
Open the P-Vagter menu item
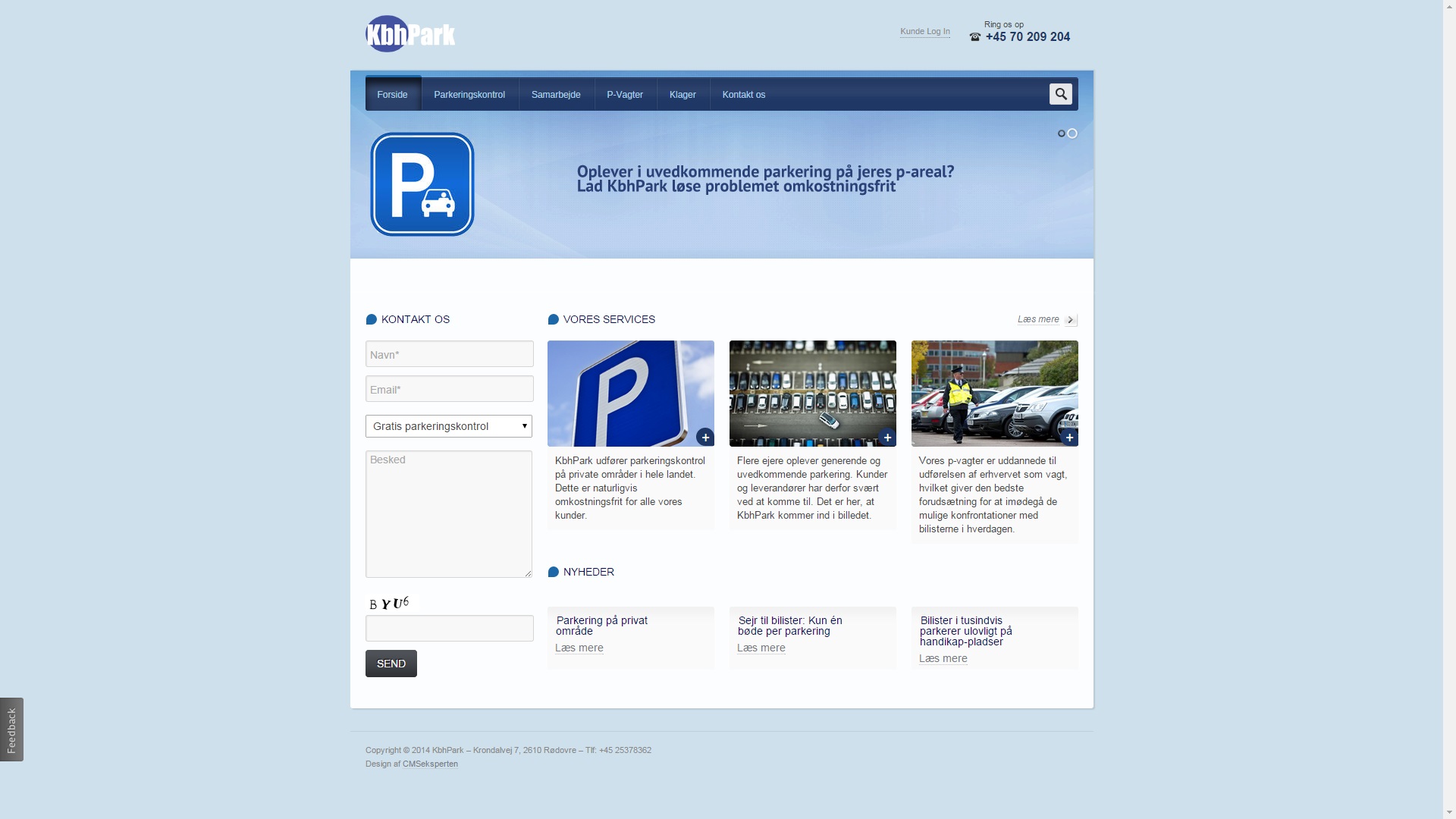(625, 95)
